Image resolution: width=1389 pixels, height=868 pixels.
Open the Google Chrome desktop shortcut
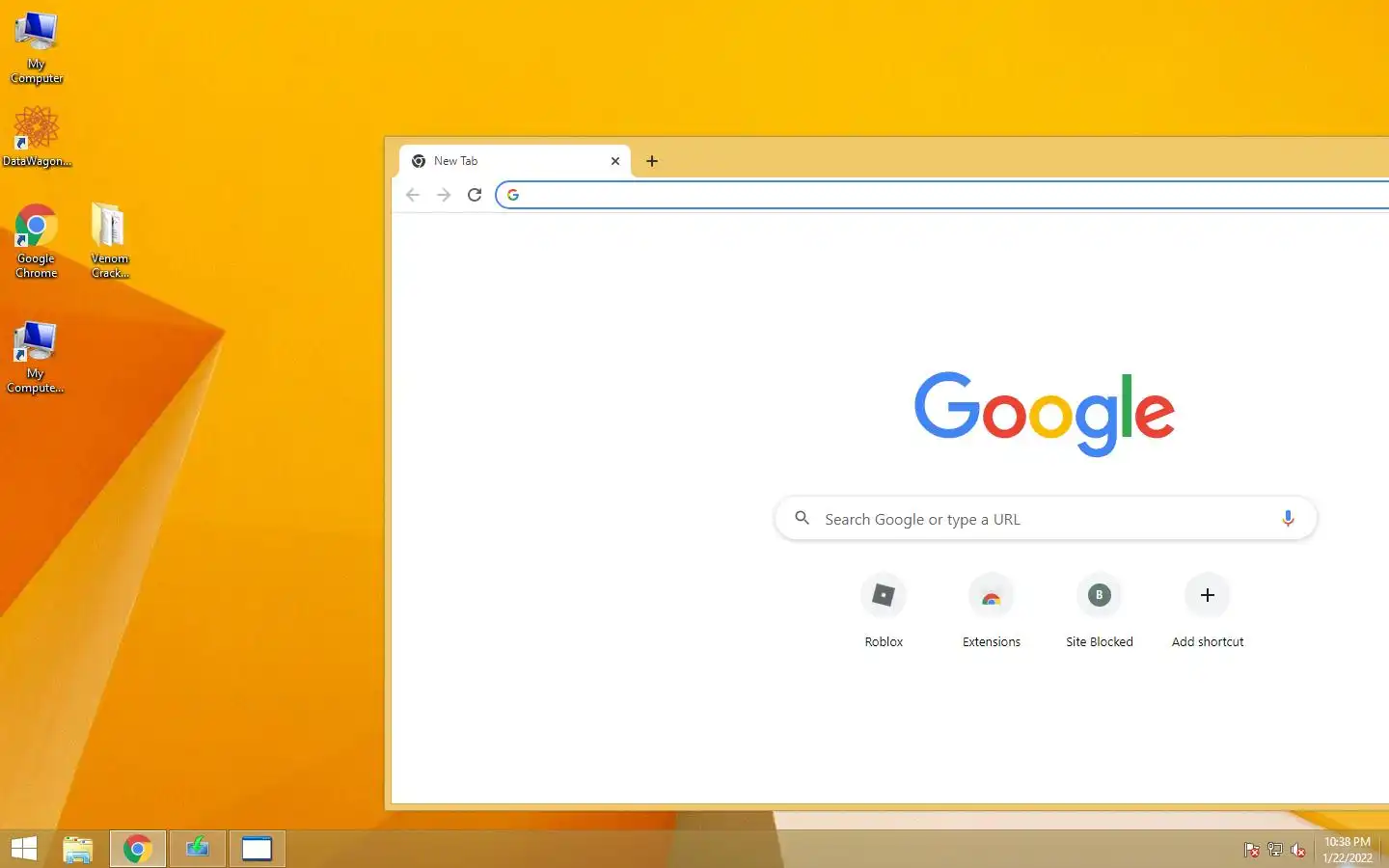37,241
